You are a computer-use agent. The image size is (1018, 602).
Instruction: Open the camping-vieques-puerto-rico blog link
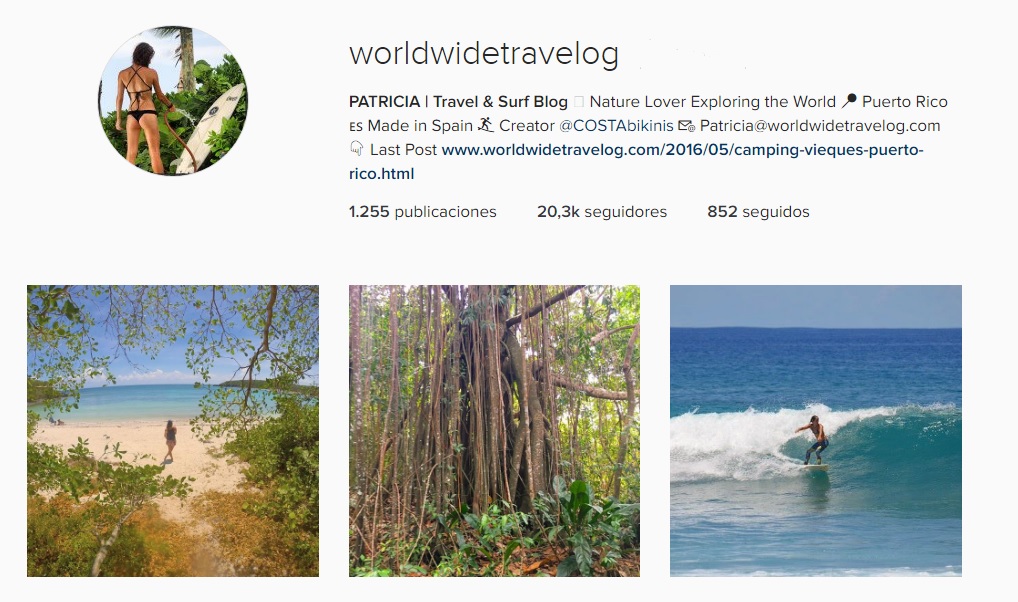(682, 150)
